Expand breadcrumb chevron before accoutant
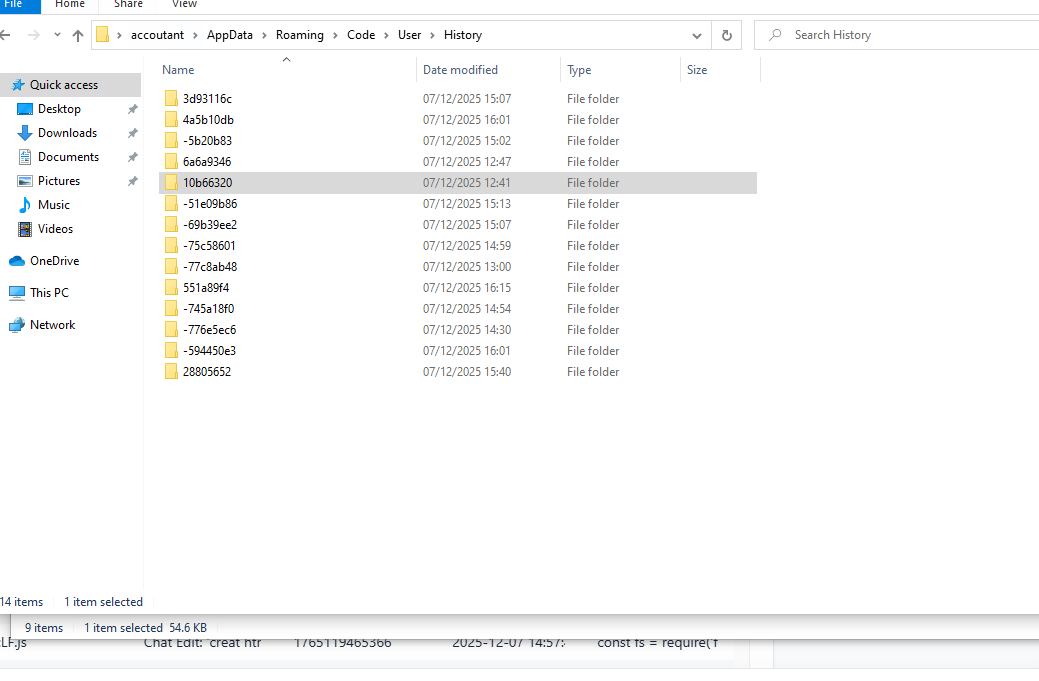Screen dimensions: 1039x681 click(120, 35)
